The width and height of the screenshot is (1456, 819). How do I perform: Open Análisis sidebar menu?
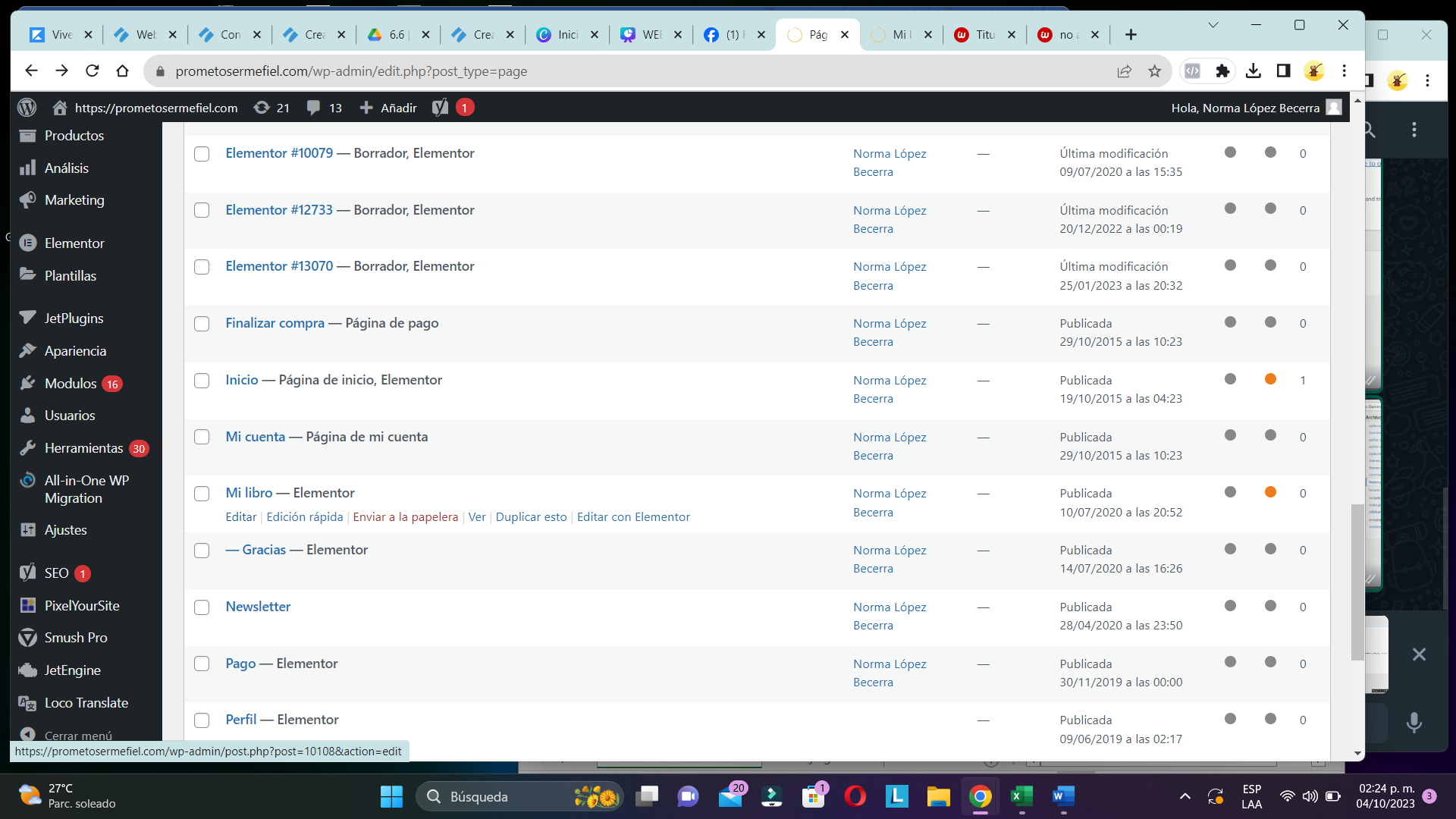pos(67,168)
